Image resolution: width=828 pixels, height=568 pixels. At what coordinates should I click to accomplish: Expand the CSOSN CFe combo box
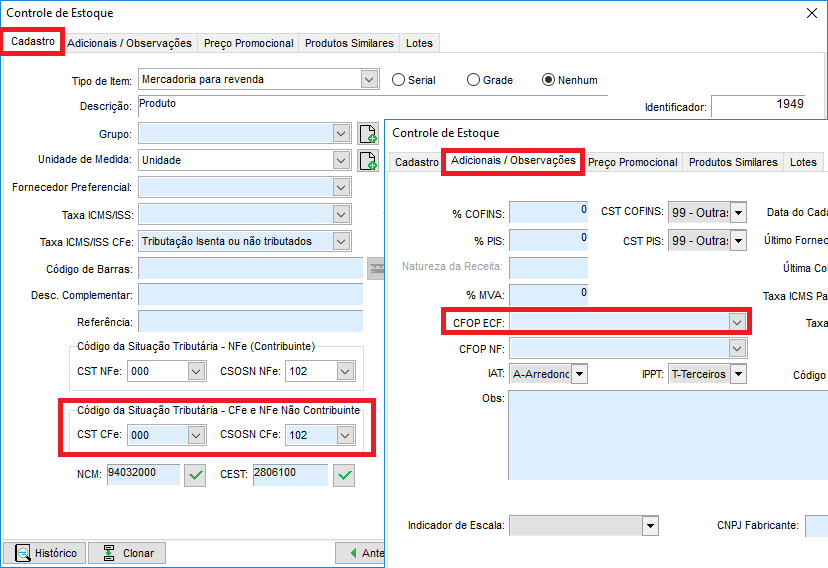point(345,435)
